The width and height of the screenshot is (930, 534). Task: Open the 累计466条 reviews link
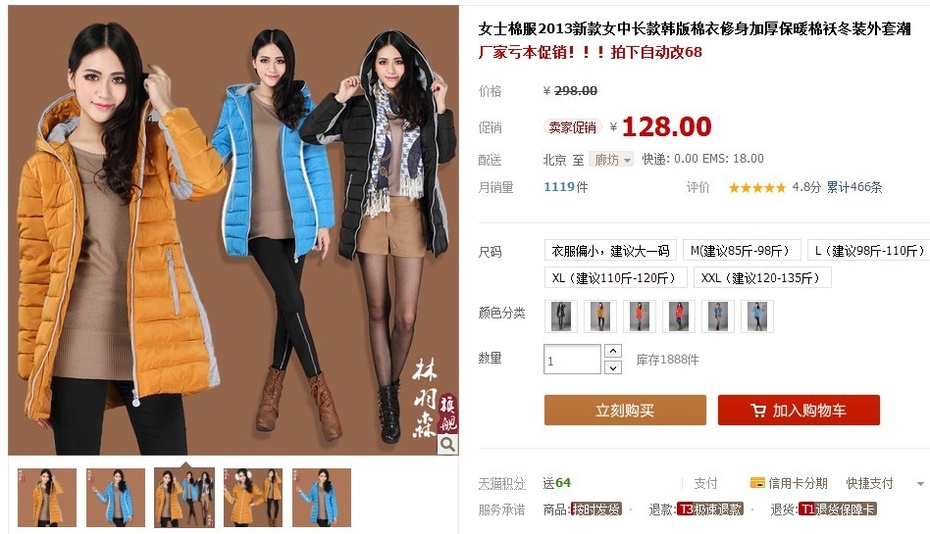(x=854, y=187)
